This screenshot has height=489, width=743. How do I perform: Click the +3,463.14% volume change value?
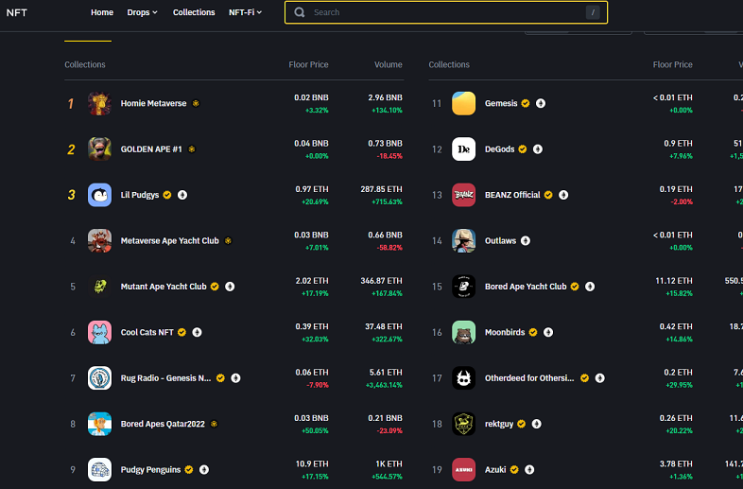(x=384, y=385)
